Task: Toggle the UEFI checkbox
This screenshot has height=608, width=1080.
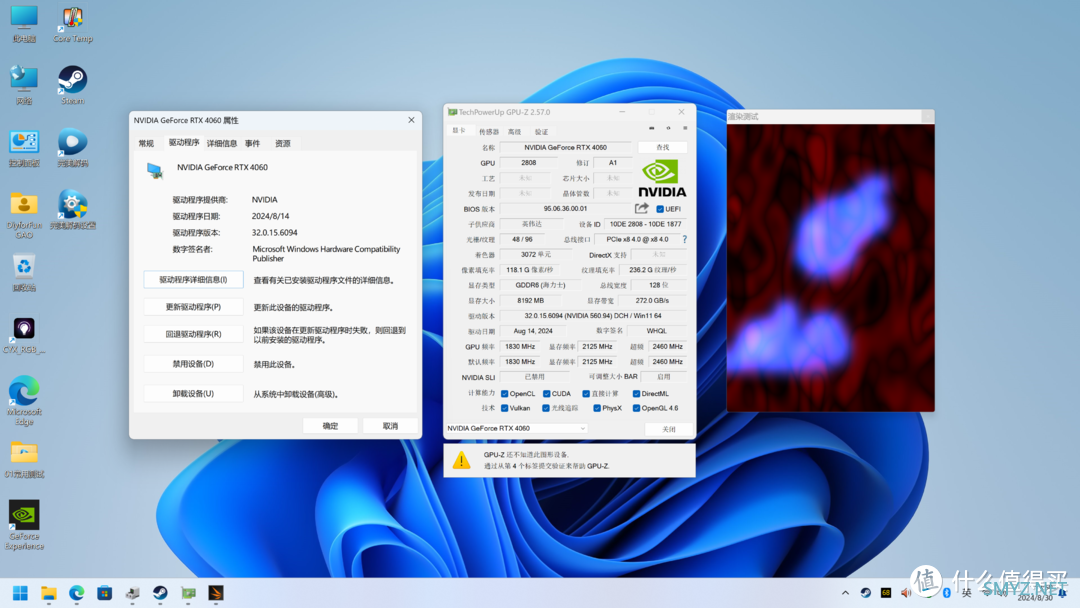Action: point(660,209)
